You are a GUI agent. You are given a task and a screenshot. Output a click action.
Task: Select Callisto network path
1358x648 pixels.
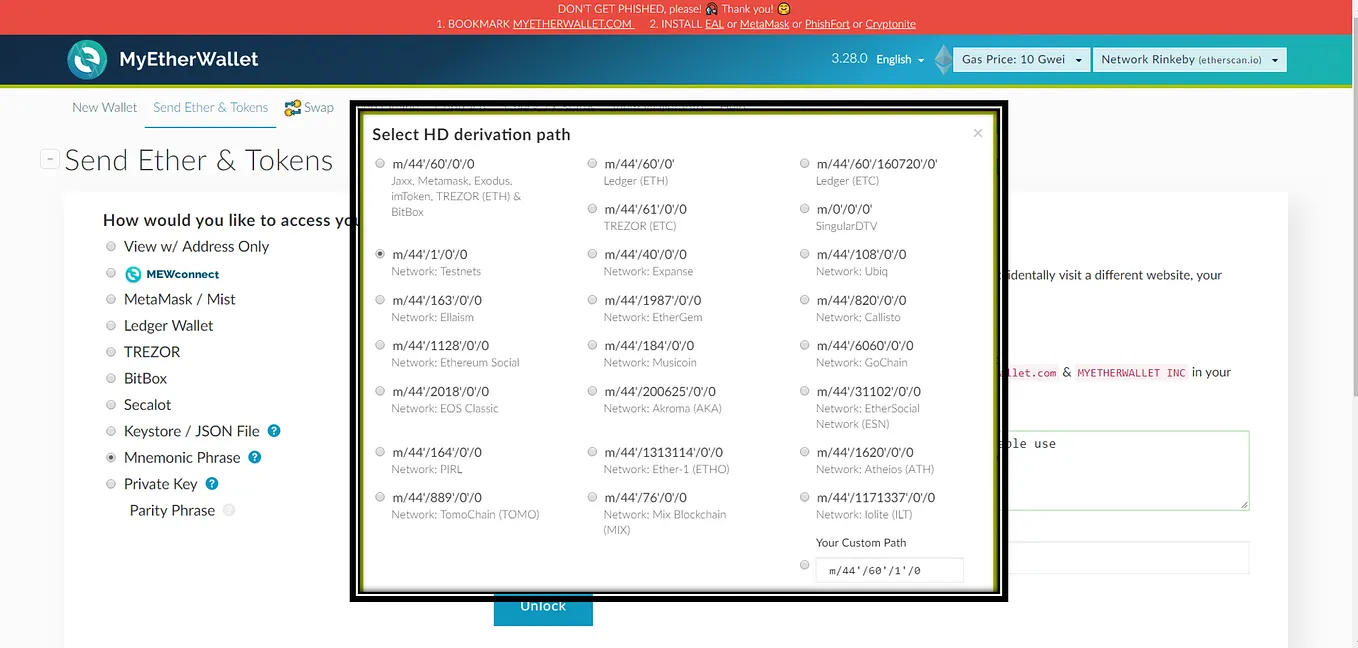click(805, 300)
